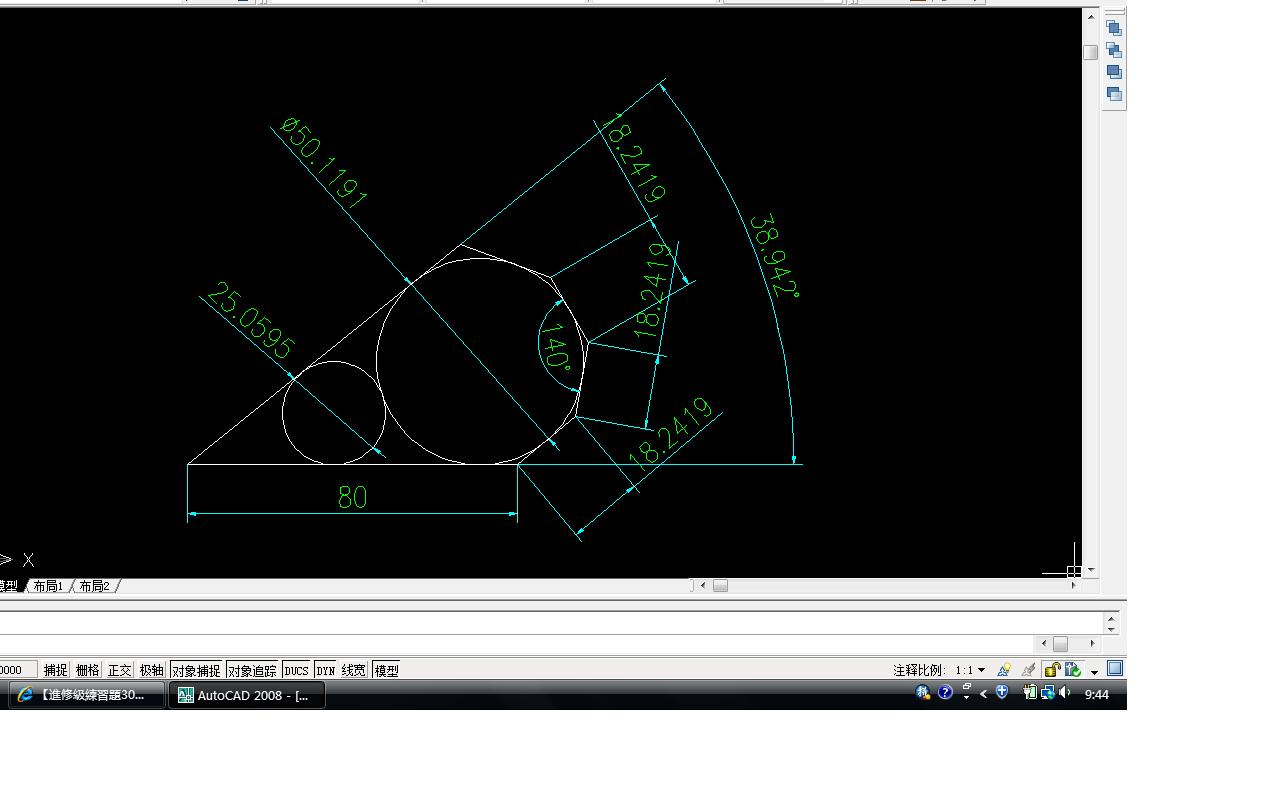Click the 9:44 clock in taskbar
The height and width of the screenshot is (800, 1280).
1097,694
